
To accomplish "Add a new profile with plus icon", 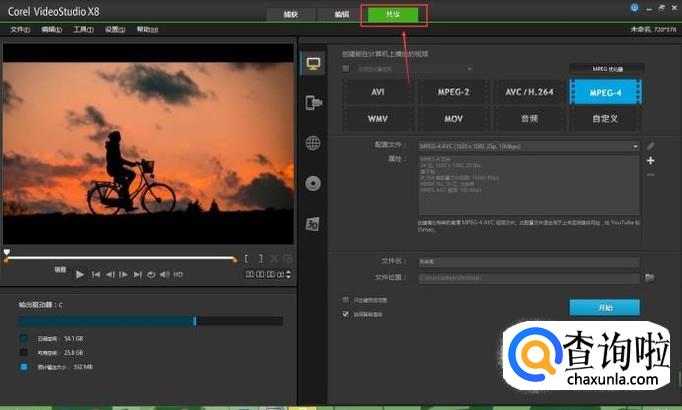I will (x=650, y=160).
